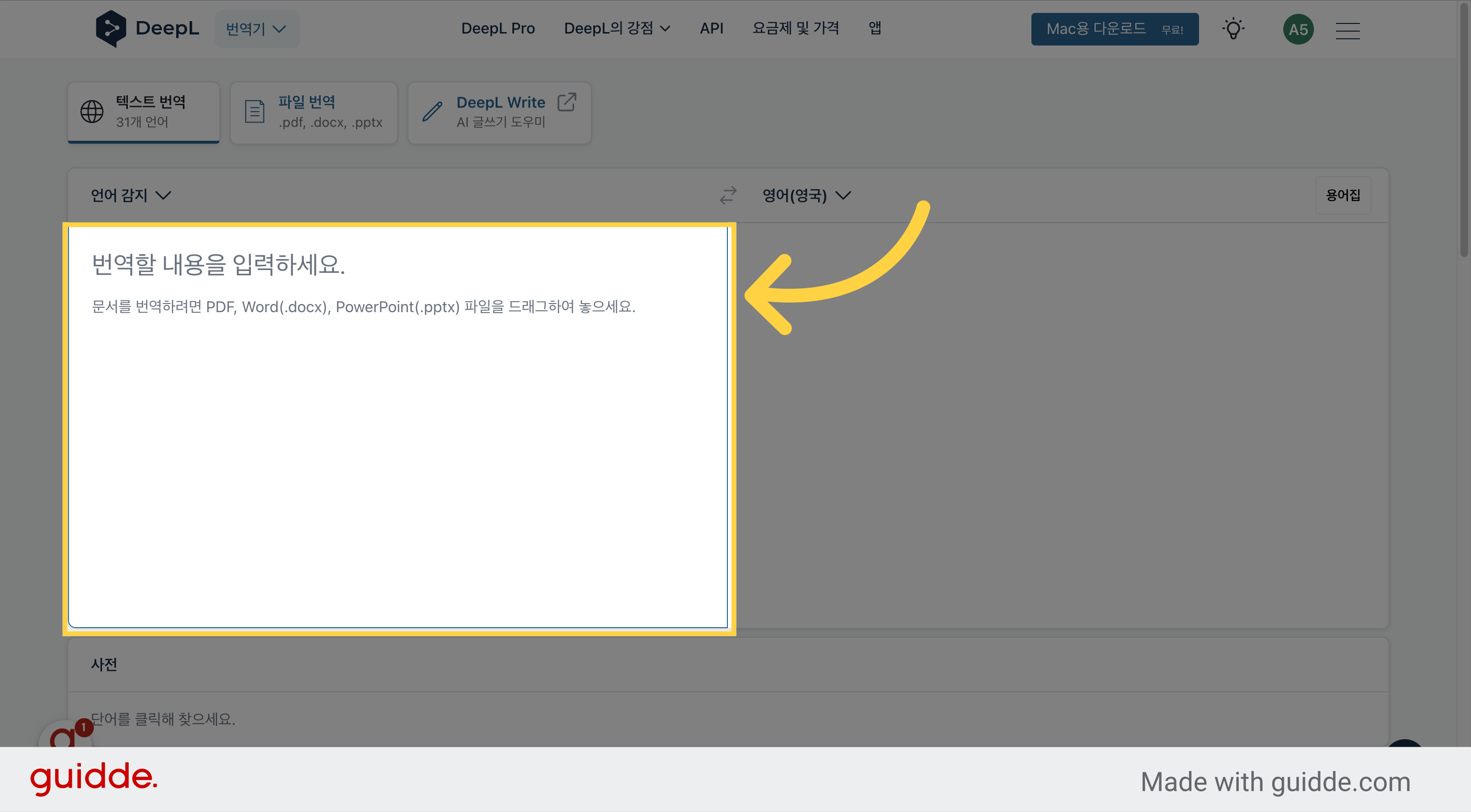The image size is (1471, 812).
Task: Swap source and target languages
Action: (x=728, y=195)
